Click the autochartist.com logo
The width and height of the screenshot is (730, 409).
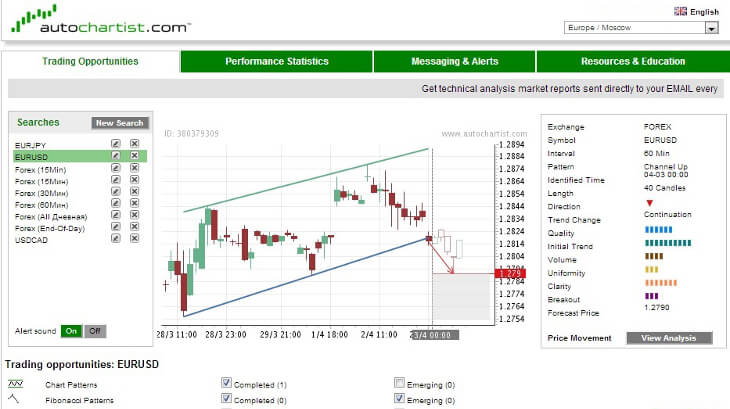[x=100, y=20]
